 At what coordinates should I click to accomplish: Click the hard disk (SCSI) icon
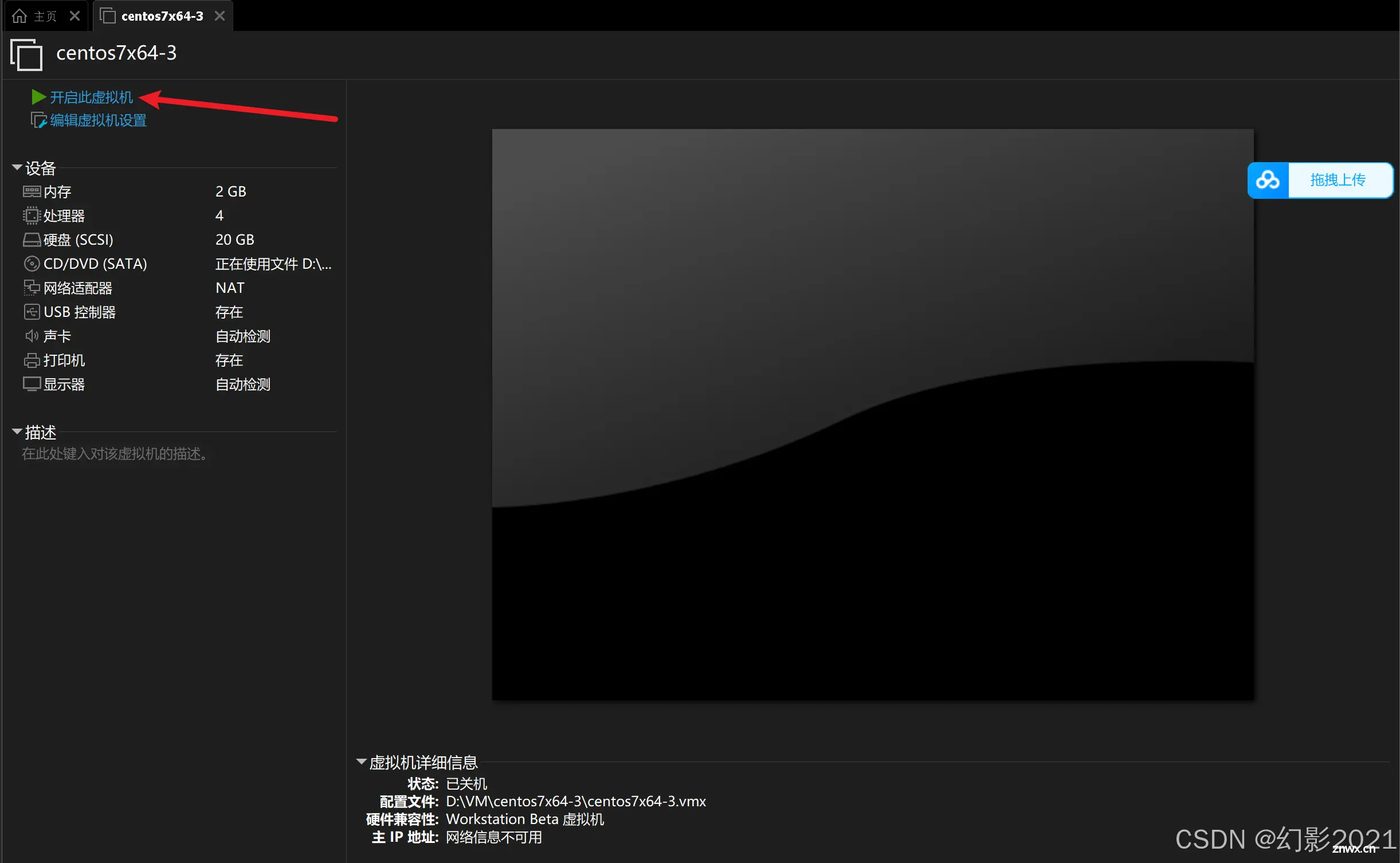pyautogui.click(x=32, y=240)
